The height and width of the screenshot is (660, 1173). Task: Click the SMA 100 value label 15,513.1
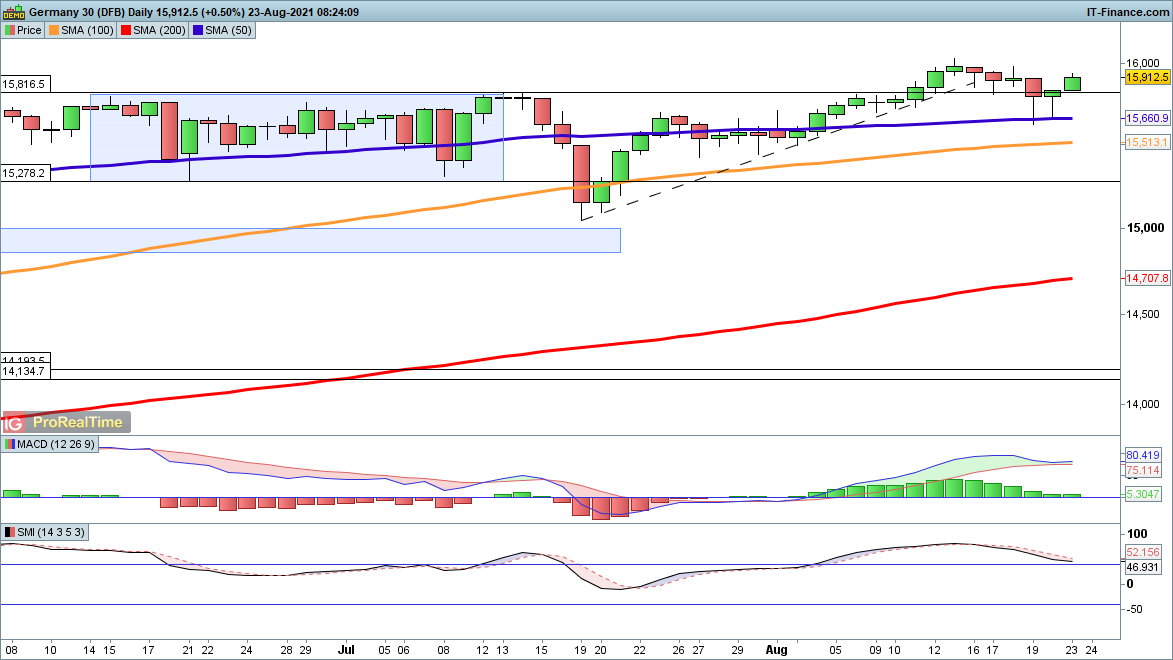pos(1147,143)
